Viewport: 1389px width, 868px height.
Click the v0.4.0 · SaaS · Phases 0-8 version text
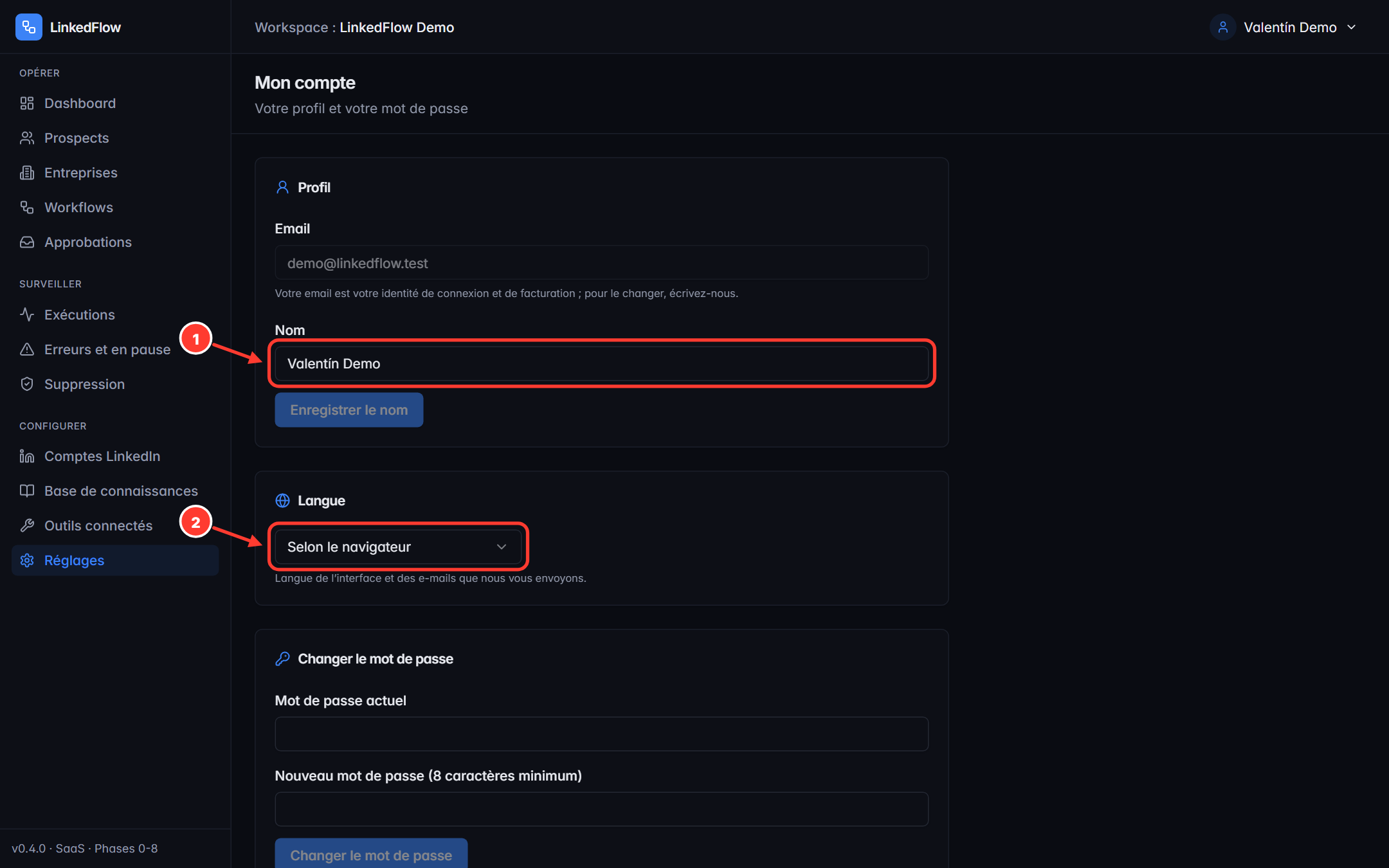(x=84, y=849)
